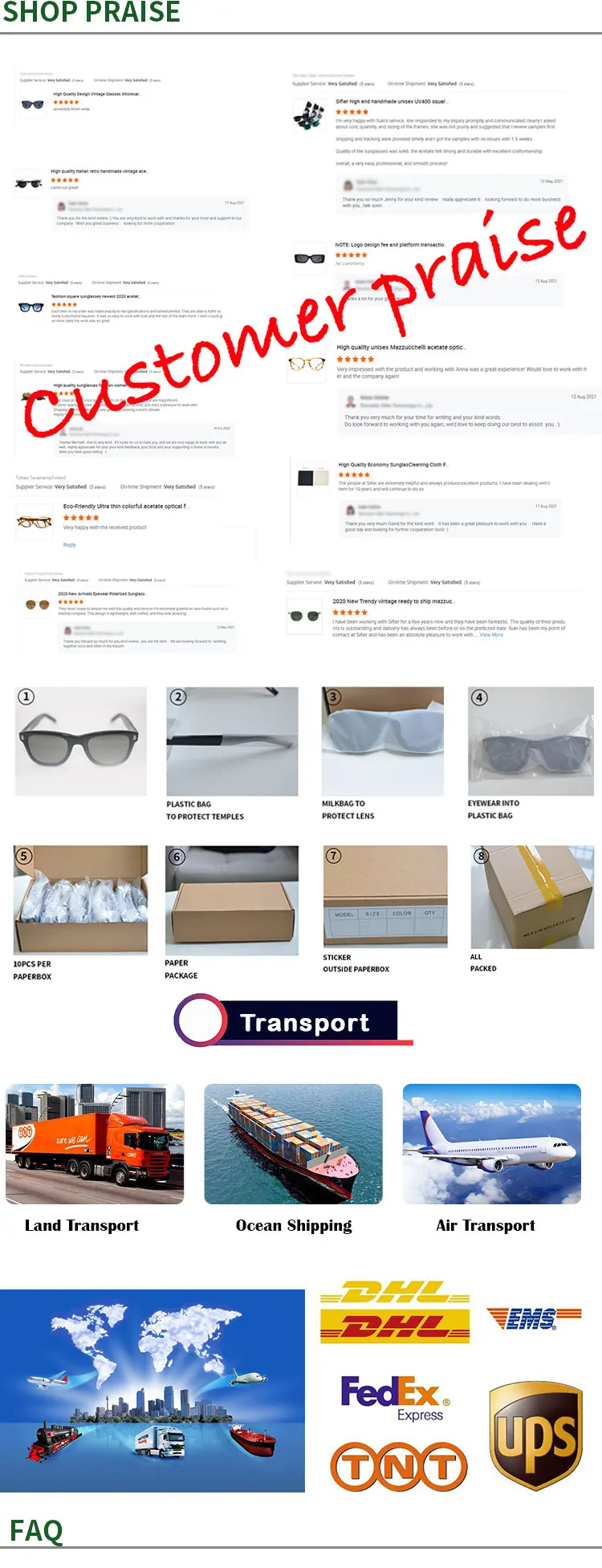Click the world map logistics illustration
This screenshot has width=602, height=1568.
pyautogui.click(x=153, y=1391)
